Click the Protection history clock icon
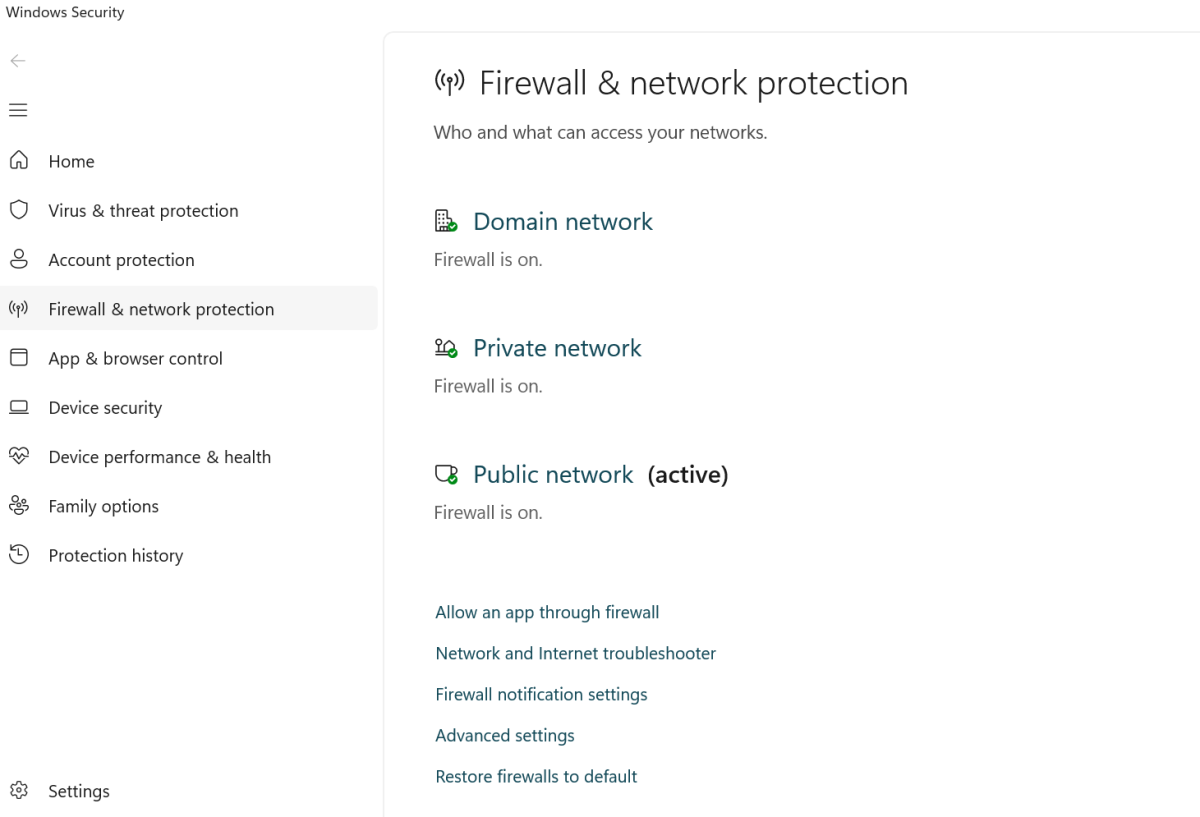1200x817 pixels. 18,555
